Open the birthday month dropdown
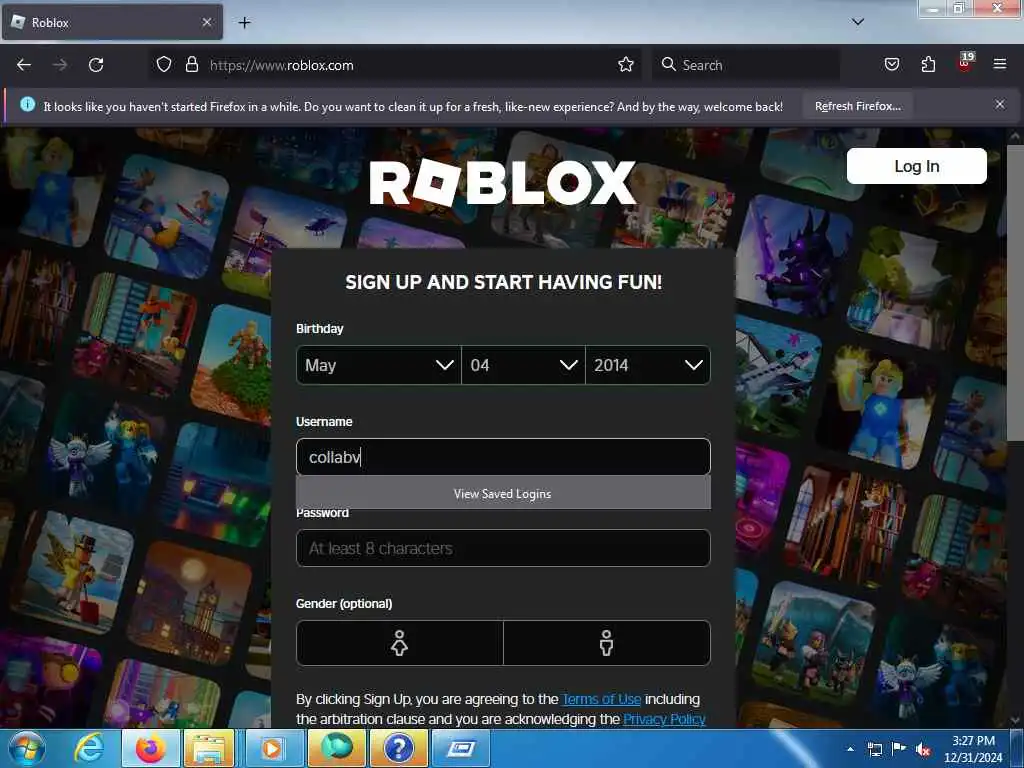This screenshot has width=1024, height=768. [x=378, y=364]
